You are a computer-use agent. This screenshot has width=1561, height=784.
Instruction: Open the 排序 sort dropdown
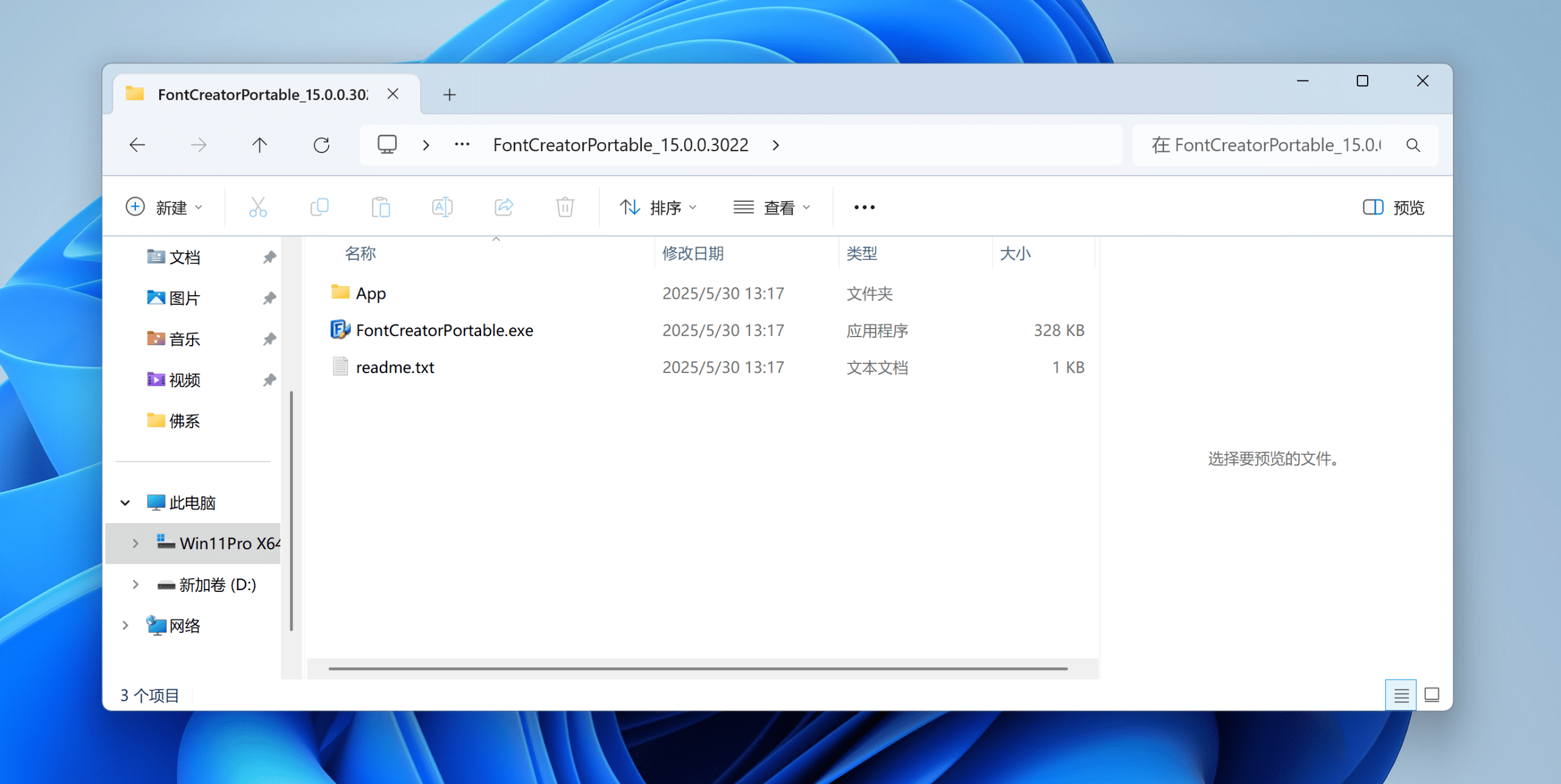tap(659, 207)
